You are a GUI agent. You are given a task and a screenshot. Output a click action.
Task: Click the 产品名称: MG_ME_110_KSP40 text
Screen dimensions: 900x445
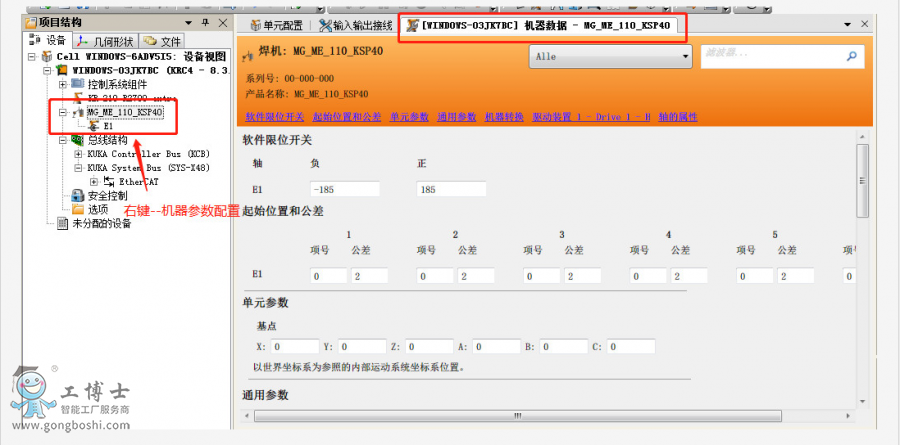click(307, 94)
